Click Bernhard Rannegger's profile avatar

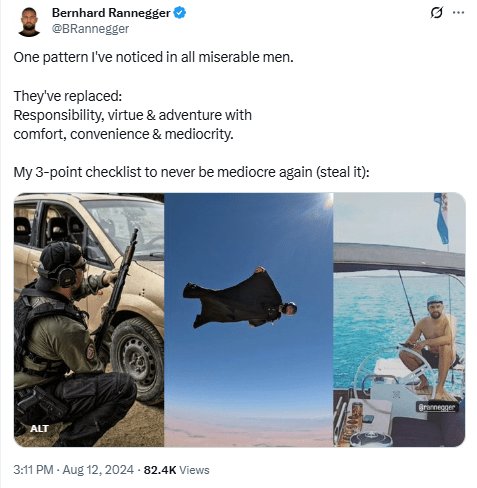pyautogui.click(x=29, y=22)
